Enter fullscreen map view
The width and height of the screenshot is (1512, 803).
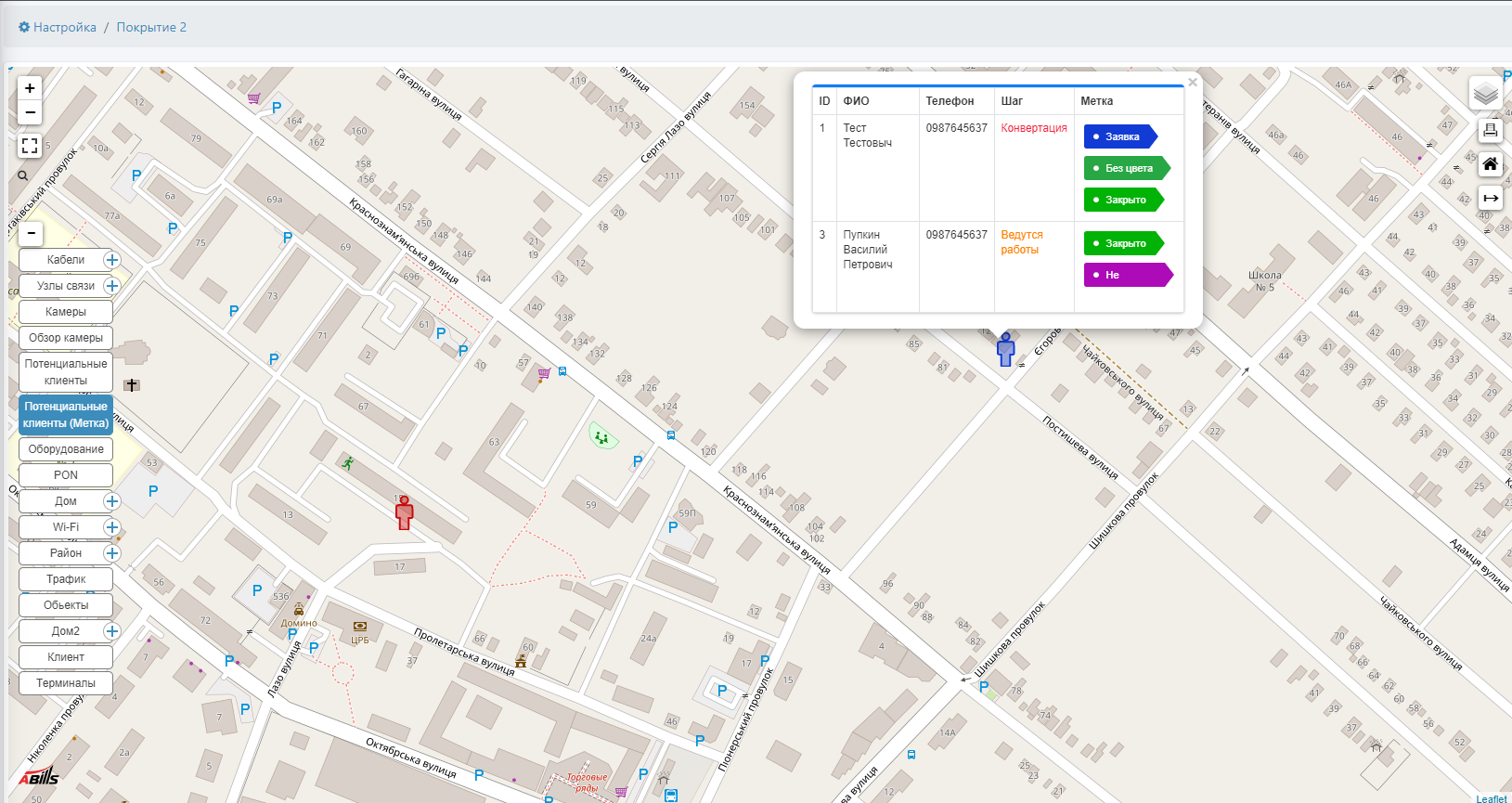pos(30,146)
